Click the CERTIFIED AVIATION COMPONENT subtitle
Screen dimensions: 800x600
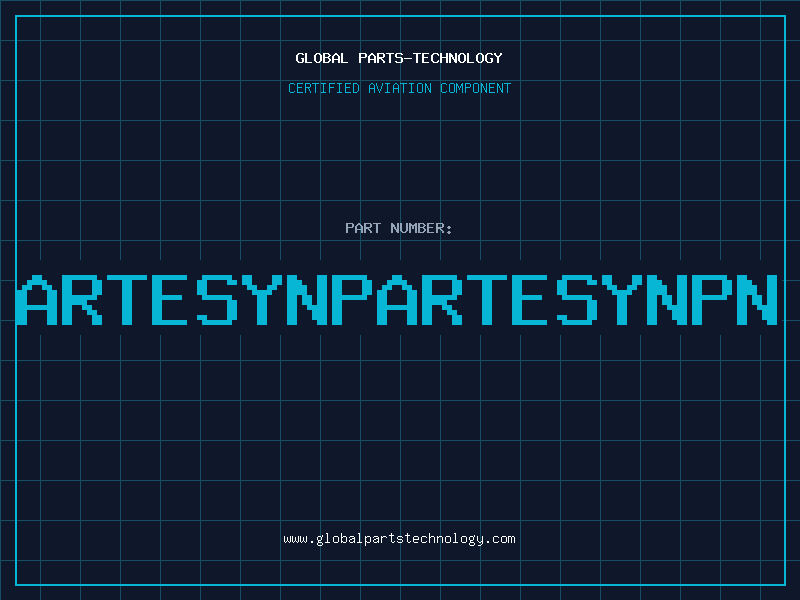point(399,88)
